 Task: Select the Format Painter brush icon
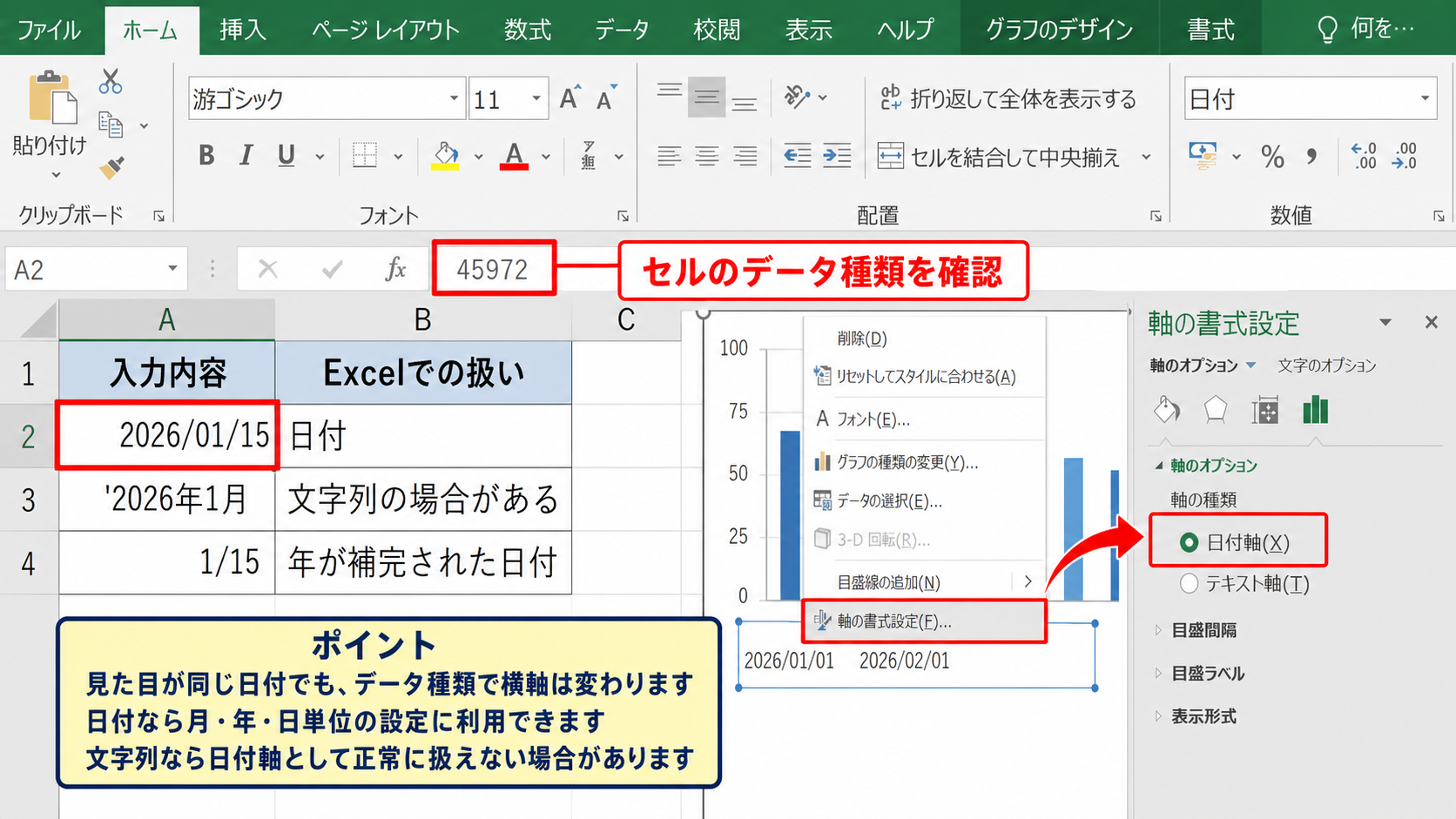click(111, 166)
